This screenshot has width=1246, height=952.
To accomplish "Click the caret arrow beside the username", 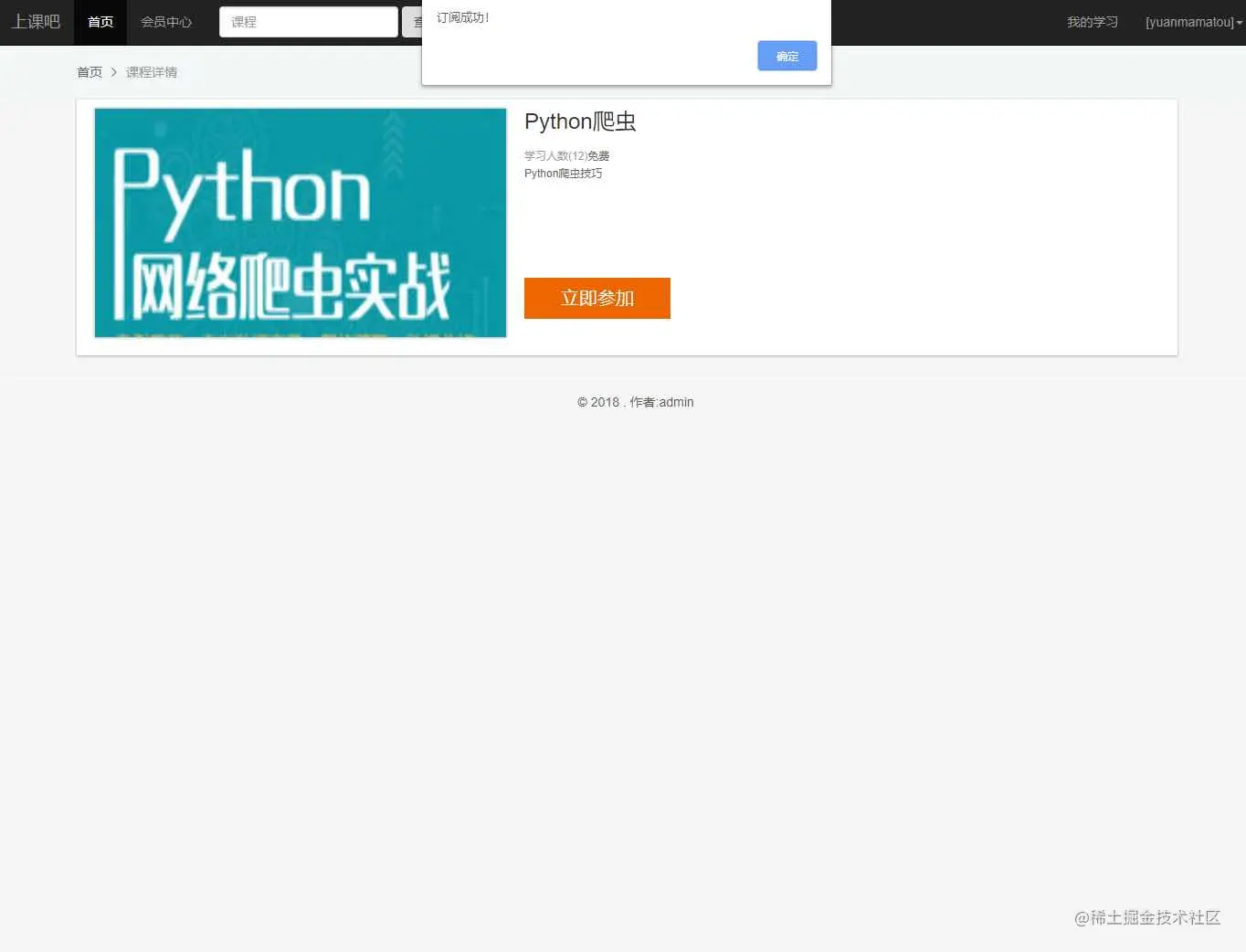I will click(1240, 23).
